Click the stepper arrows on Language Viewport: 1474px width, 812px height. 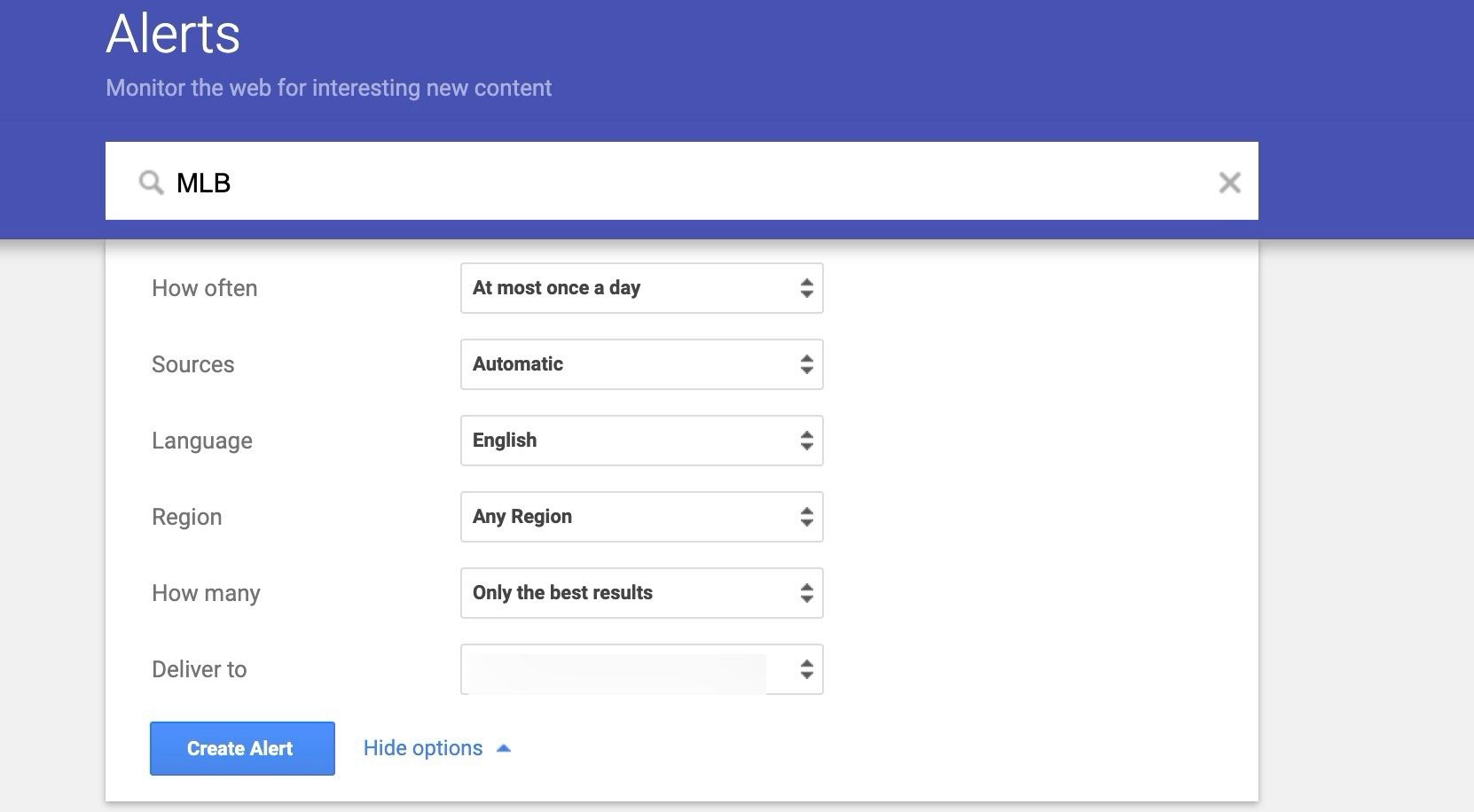click(807, 441)
